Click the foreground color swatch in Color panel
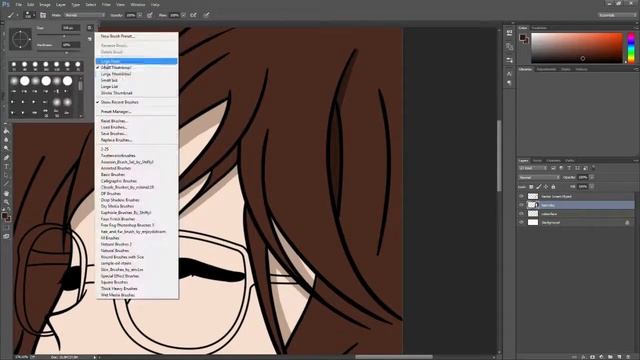Viewport: 640px width, 360px height. pyautogui.click(x=522, y=37)
